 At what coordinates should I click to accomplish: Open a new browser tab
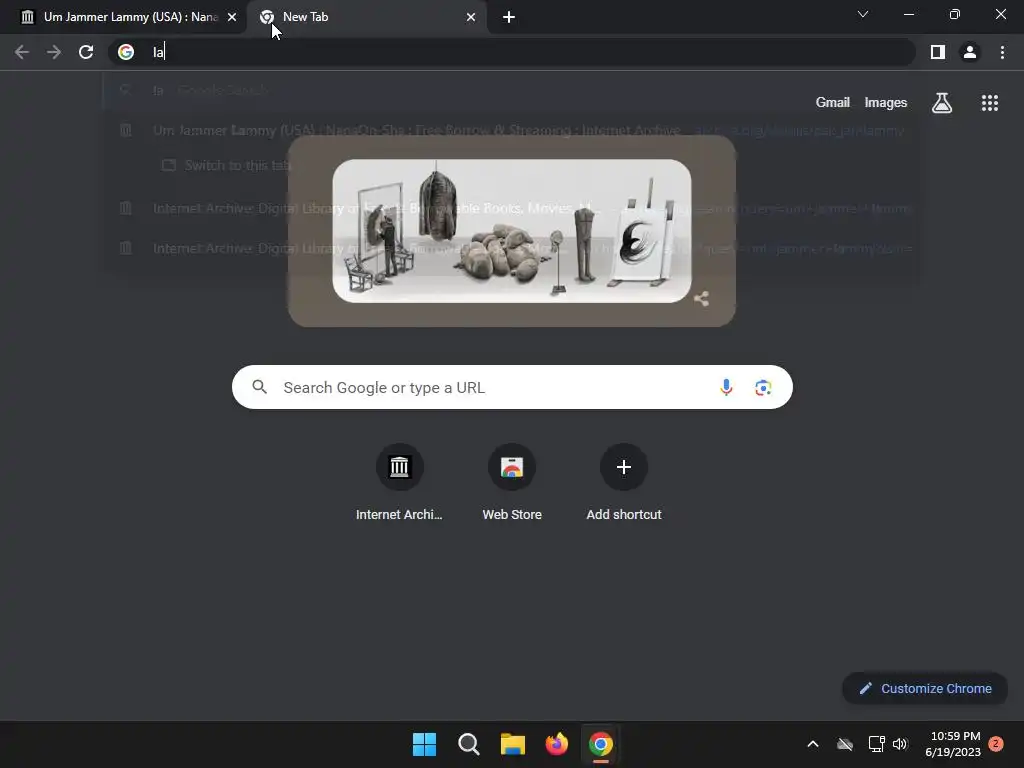(509, 17)
